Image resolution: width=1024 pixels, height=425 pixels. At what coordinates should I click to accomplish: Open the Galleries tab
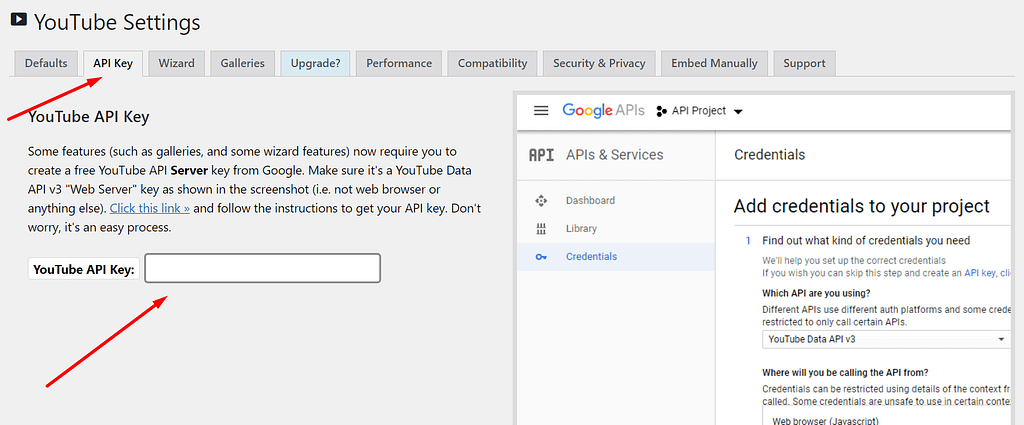click(x=243, y=63)
